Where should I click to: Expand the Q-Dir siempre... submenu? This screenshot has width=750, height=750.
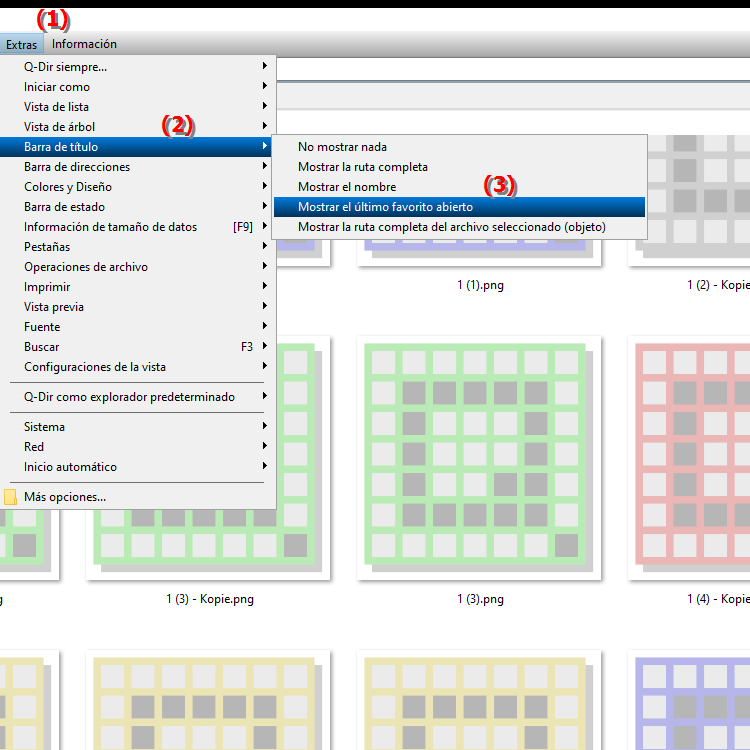coord(137,66)
